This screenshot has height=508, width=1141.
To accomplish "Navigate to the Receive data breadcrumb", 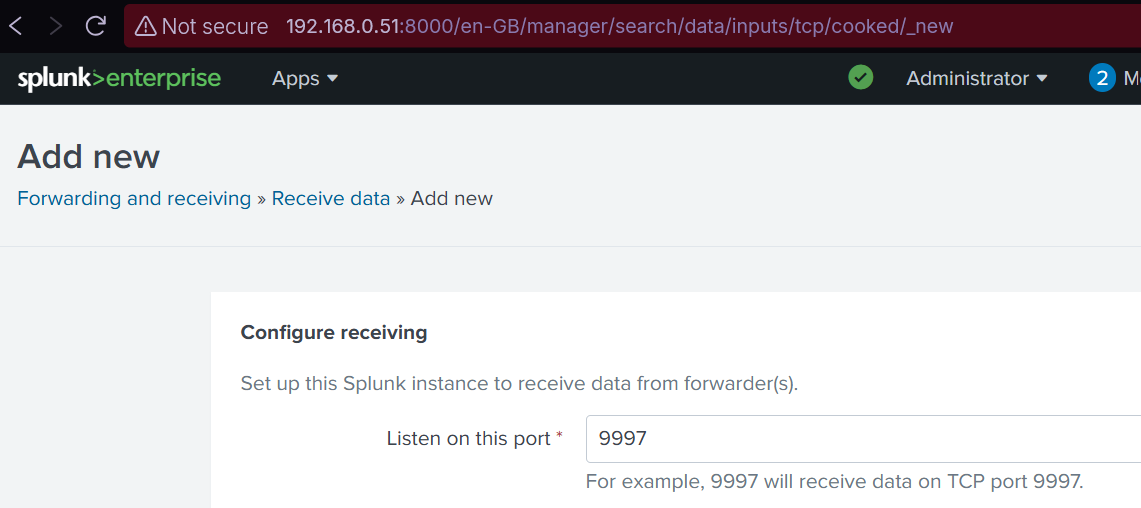I will [x=331, y=198].
